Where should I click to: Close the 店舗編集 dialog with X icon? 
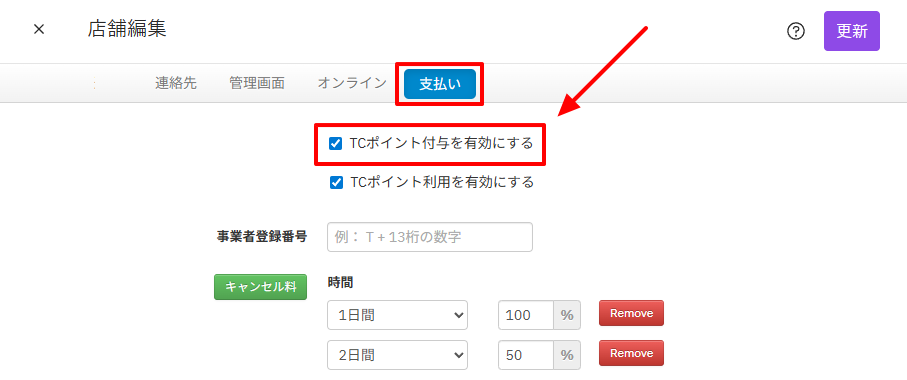39,29
